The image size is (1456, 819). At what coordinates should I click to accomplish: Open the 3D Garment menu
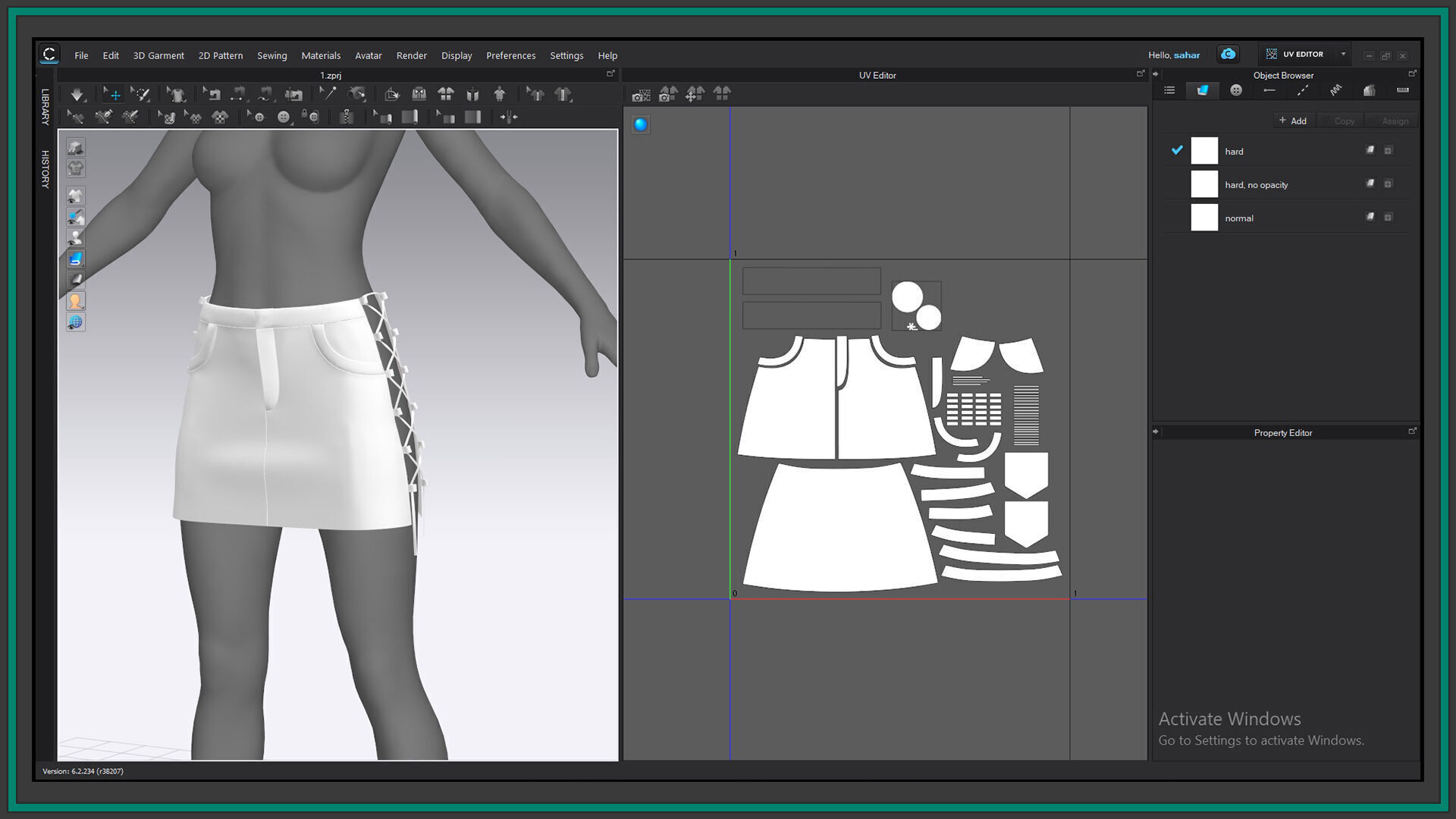point(158,55)
